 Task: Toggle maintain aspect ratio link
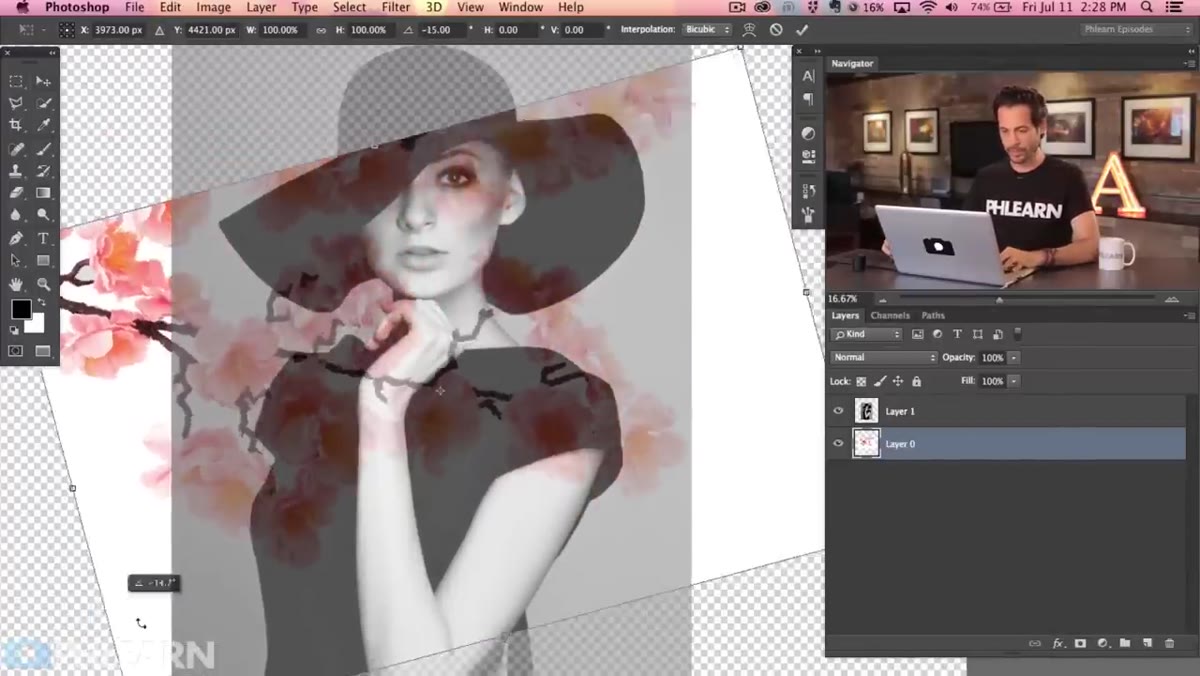tap(321, 30)
